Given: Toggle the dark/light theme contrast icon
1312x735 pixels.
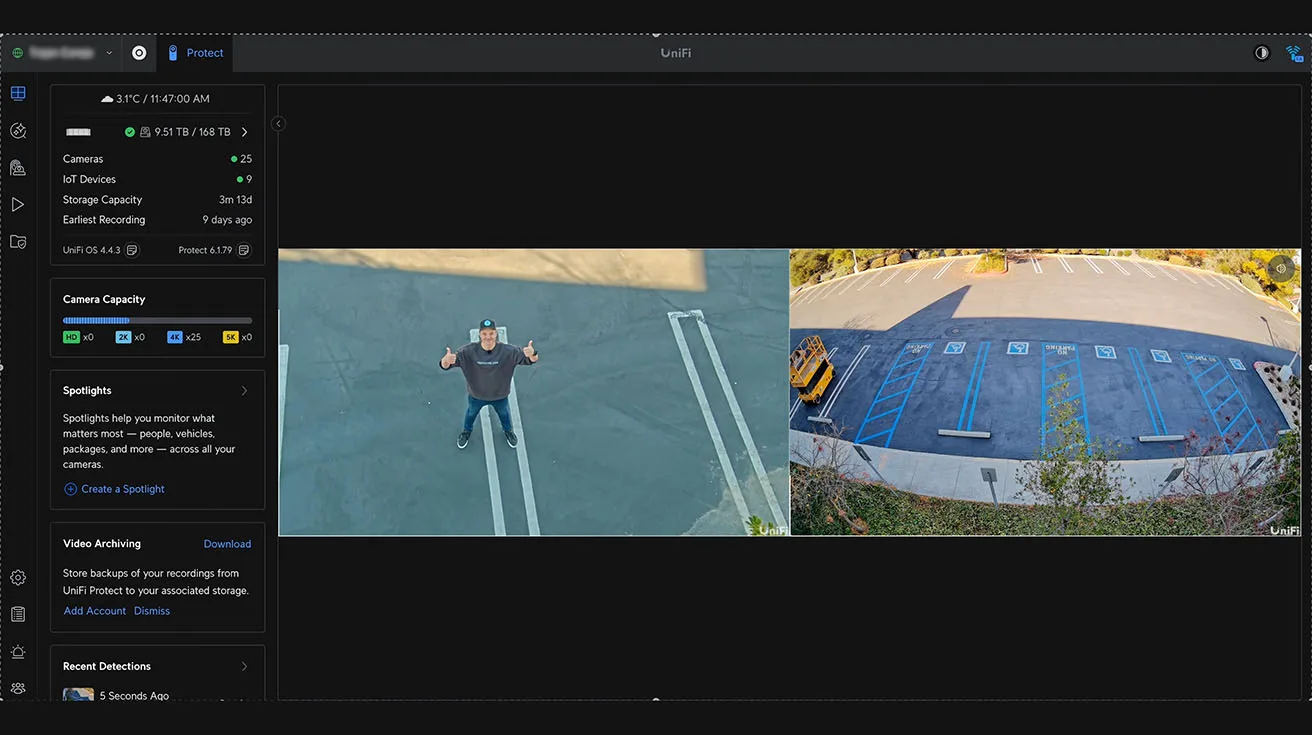Looking at the screenshot, I should coord(1262,53).
